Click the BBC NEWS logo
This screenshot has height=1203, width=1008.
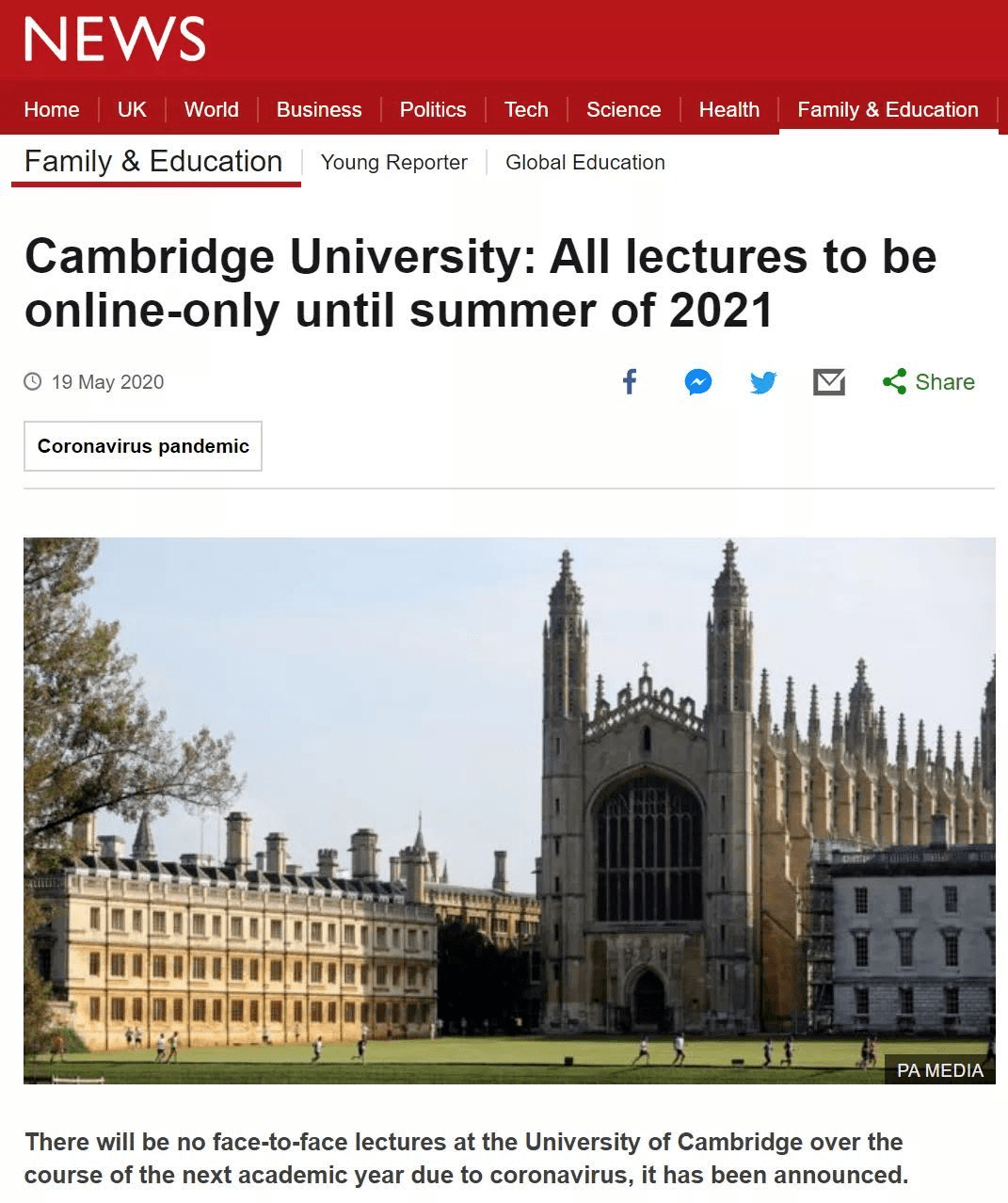(x=115, y=40)
